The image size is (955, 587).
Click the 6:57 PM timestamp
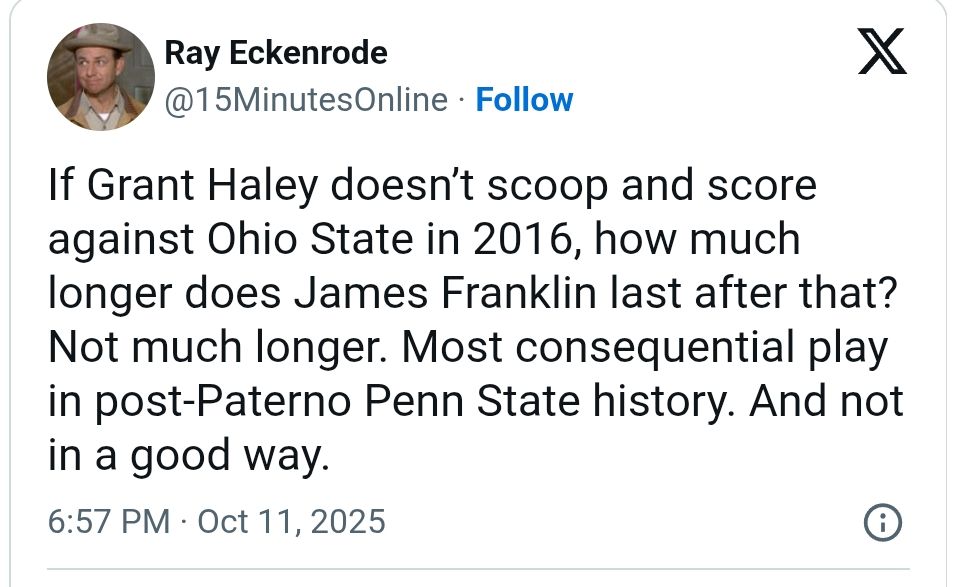point(109,522)
